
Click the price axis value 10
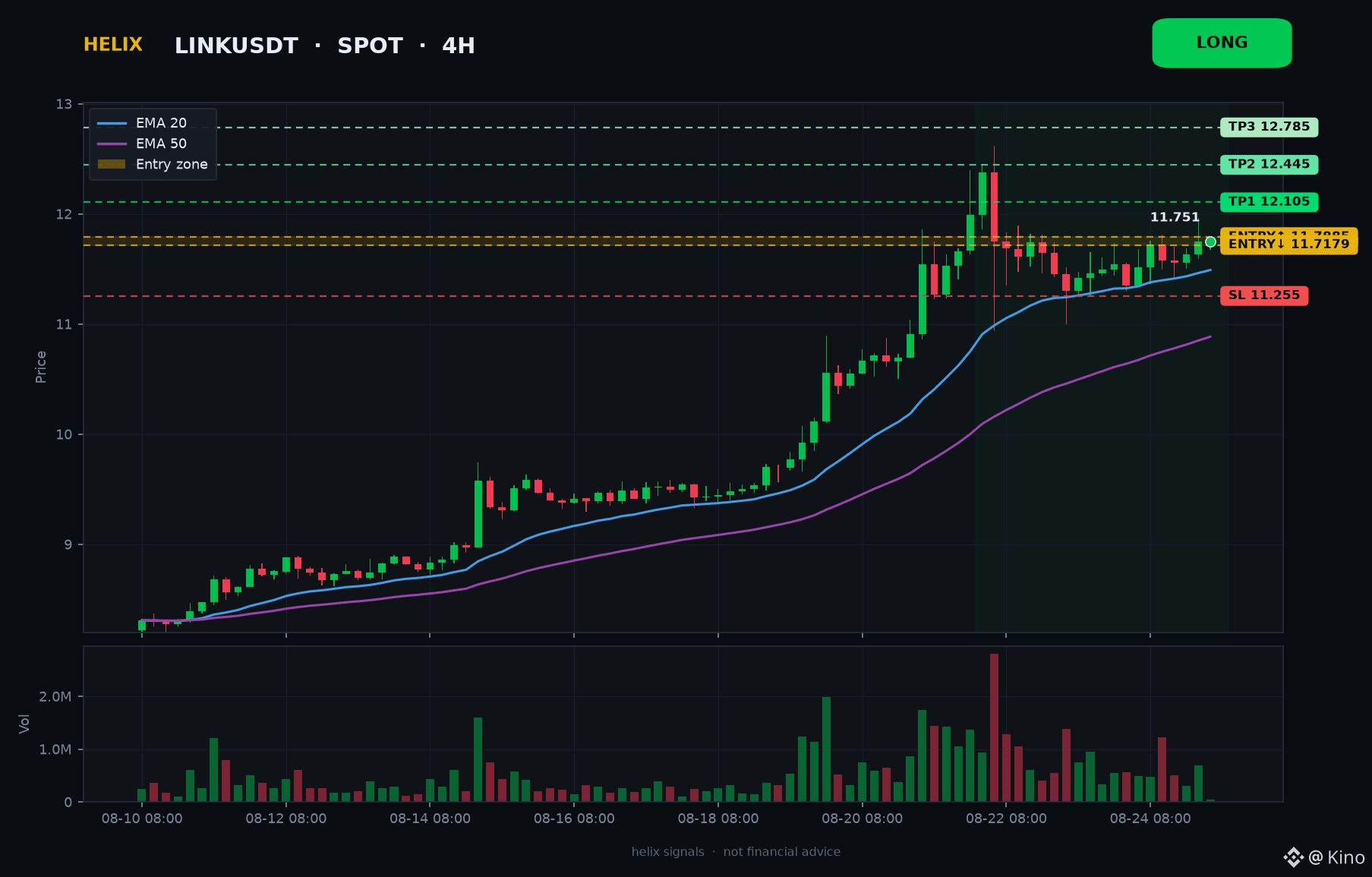(x=64, y=434)
